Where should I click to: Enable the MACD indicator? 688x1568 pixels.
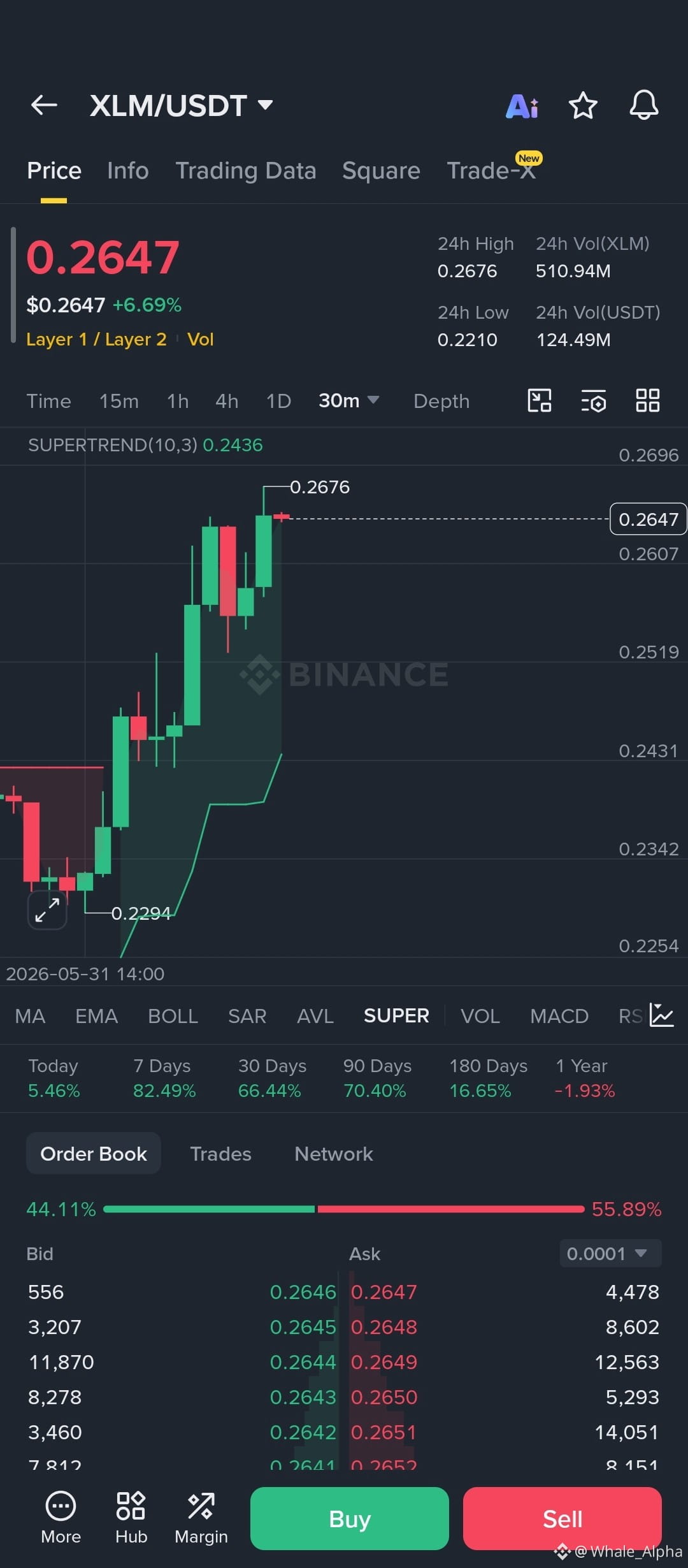click(559, 1015)
